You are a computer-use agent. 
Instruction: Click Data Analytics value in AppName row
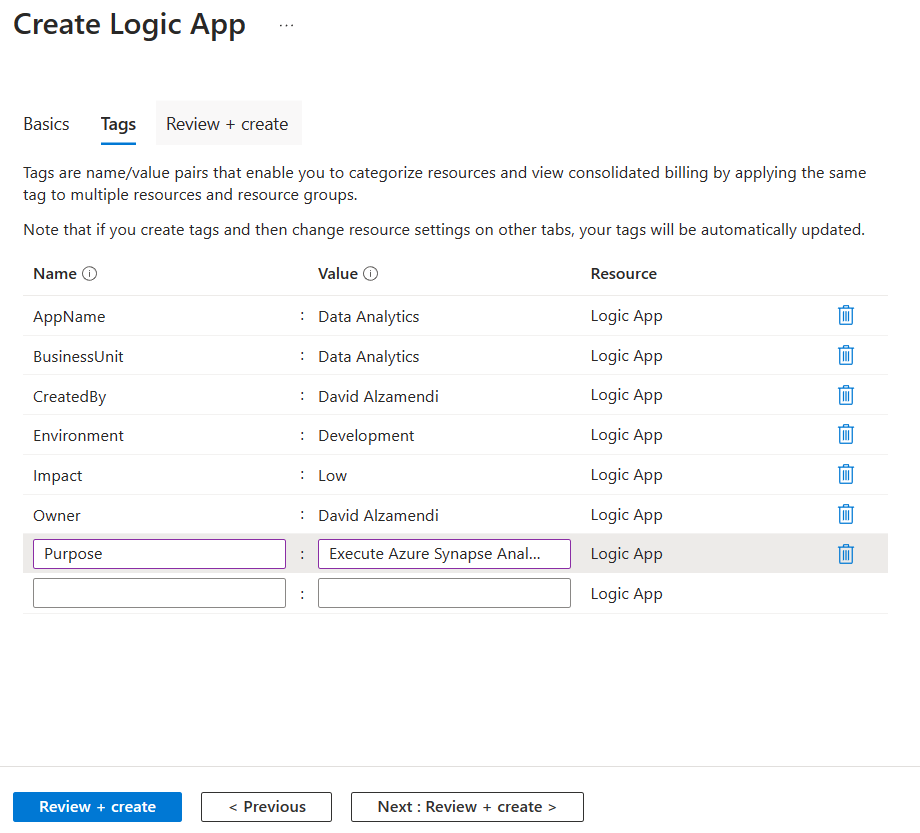click(x=368, y=317)
